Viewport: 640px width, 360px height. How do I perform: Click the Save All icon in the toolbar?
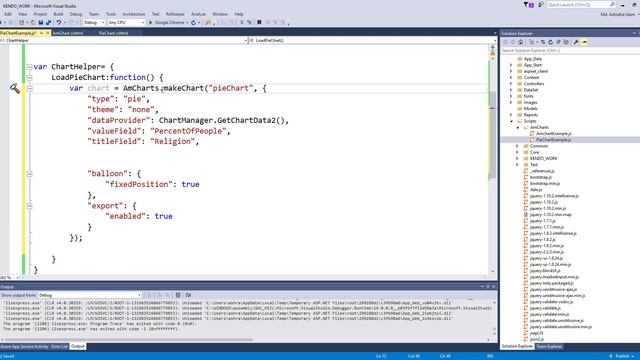click(x=48, y=22)
